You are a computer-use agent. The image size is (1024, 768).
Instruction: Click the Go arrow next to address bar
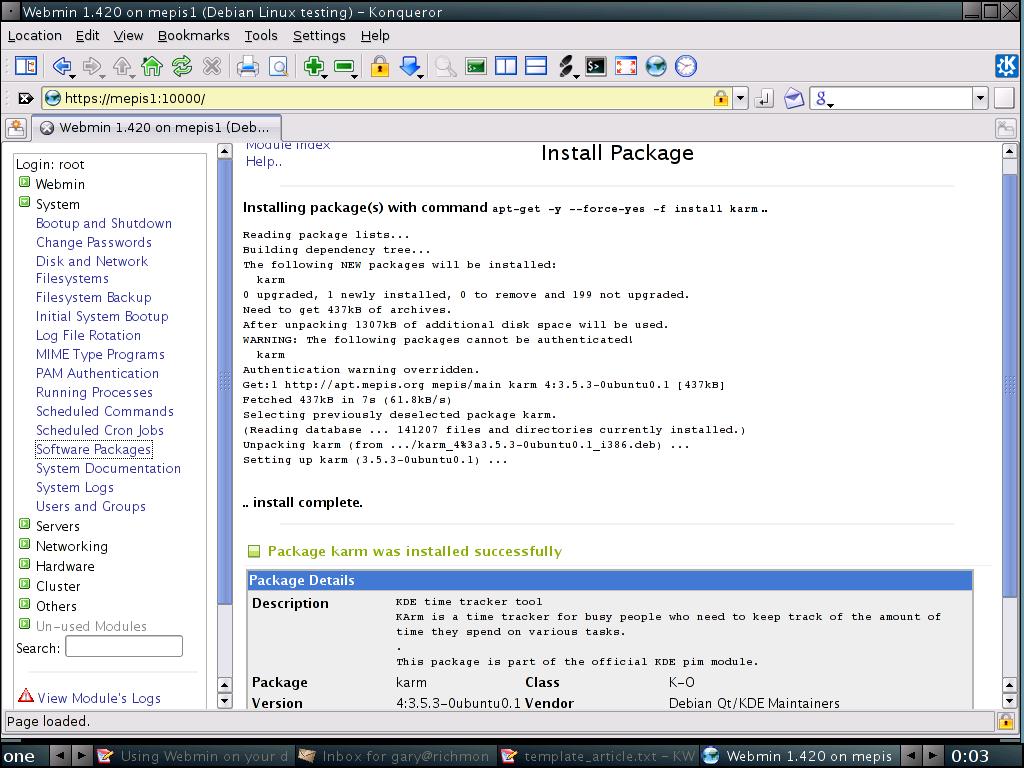(x=763, y=99)
